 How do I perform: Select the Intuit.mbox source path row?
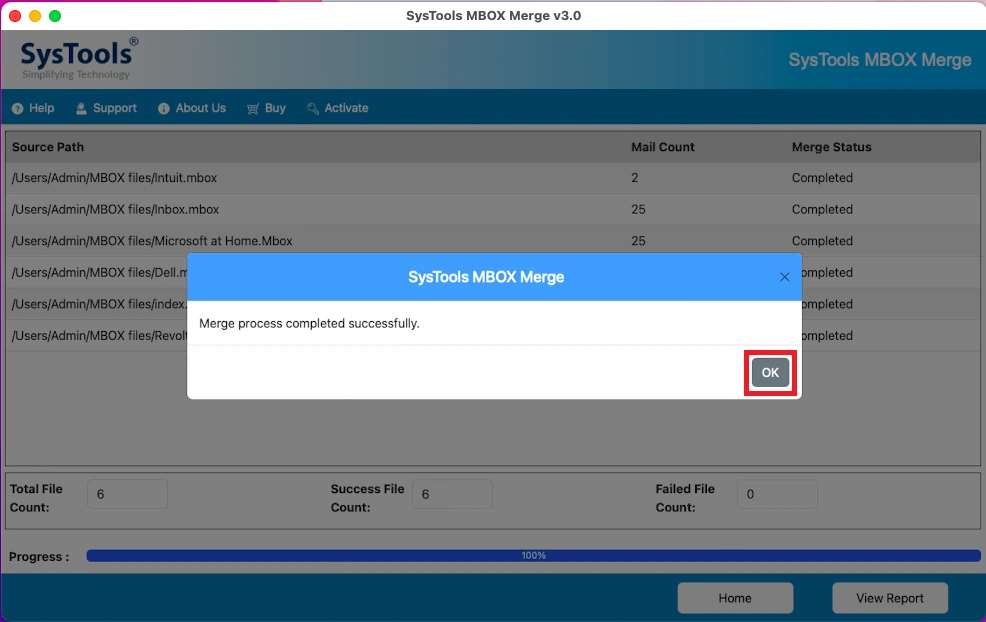493,178
